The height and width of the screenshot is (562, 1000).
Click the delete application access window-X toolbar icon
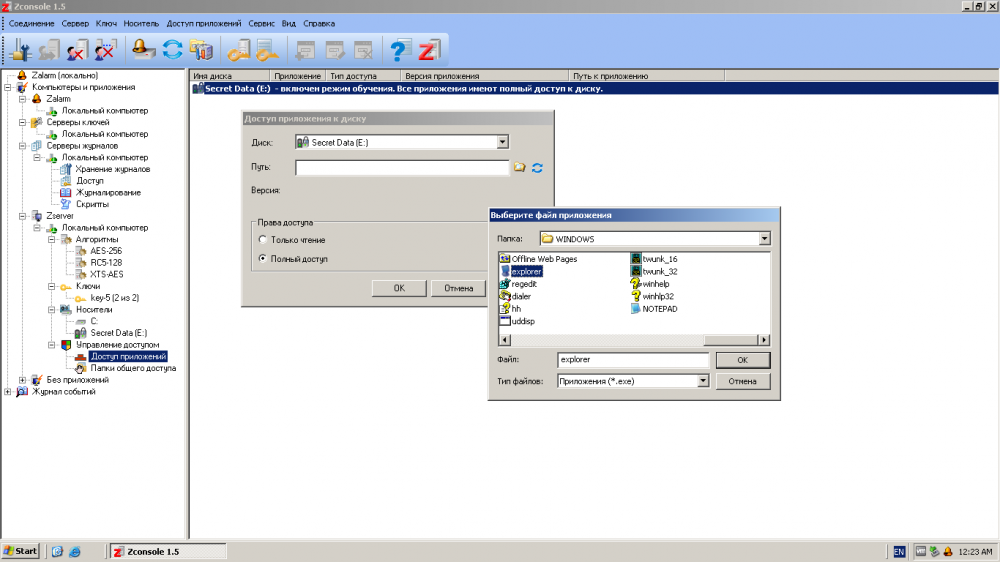click(x=363, y=50)
